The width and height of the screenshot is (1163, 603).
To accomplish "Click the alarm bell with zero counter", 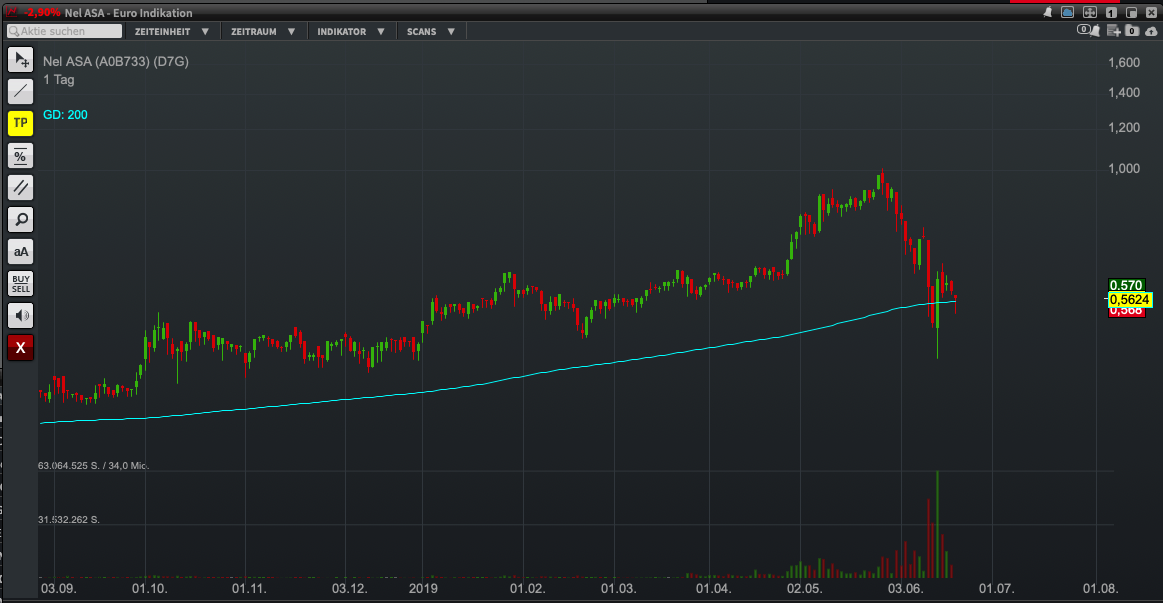I will tap(1088, 30).
